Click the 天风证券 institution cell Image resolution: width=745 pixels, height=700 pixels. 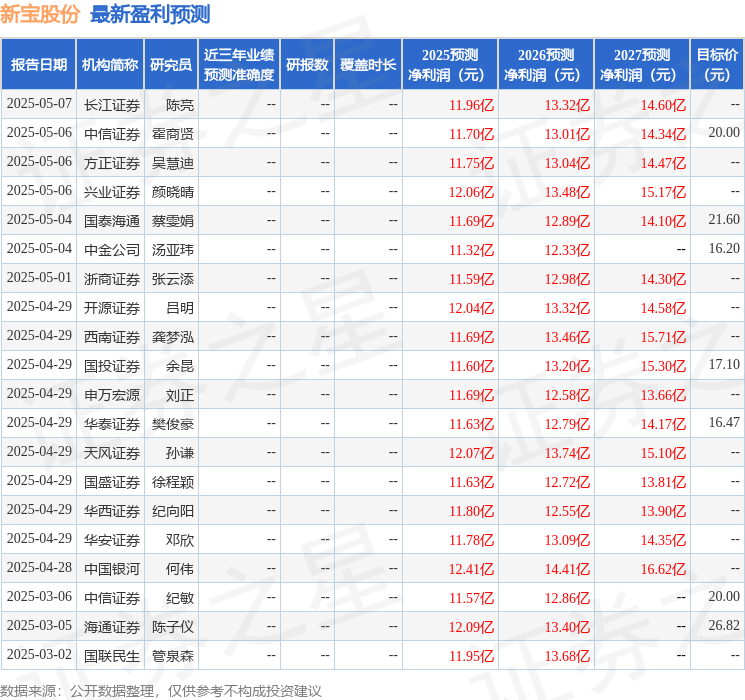[112, 453]
